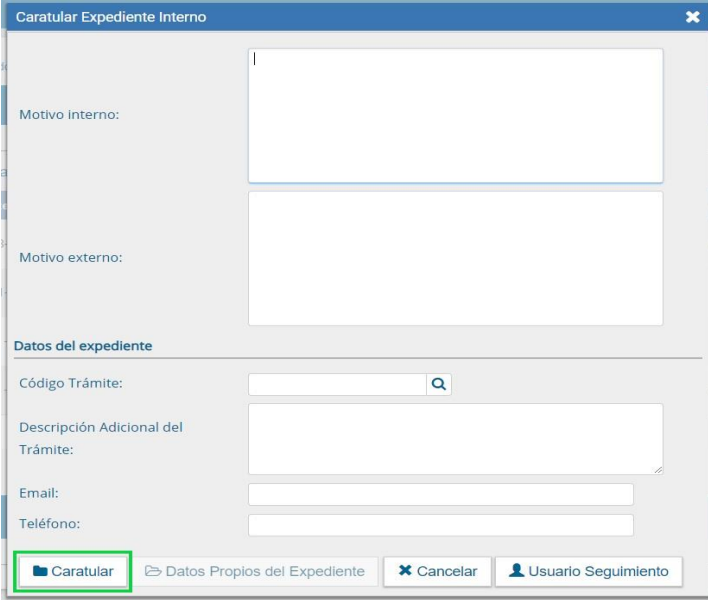Image resolution: width=708 pixels, height=601 pixels.
Task: Click the Cancelar button
Action: click(x=437, y=571)
